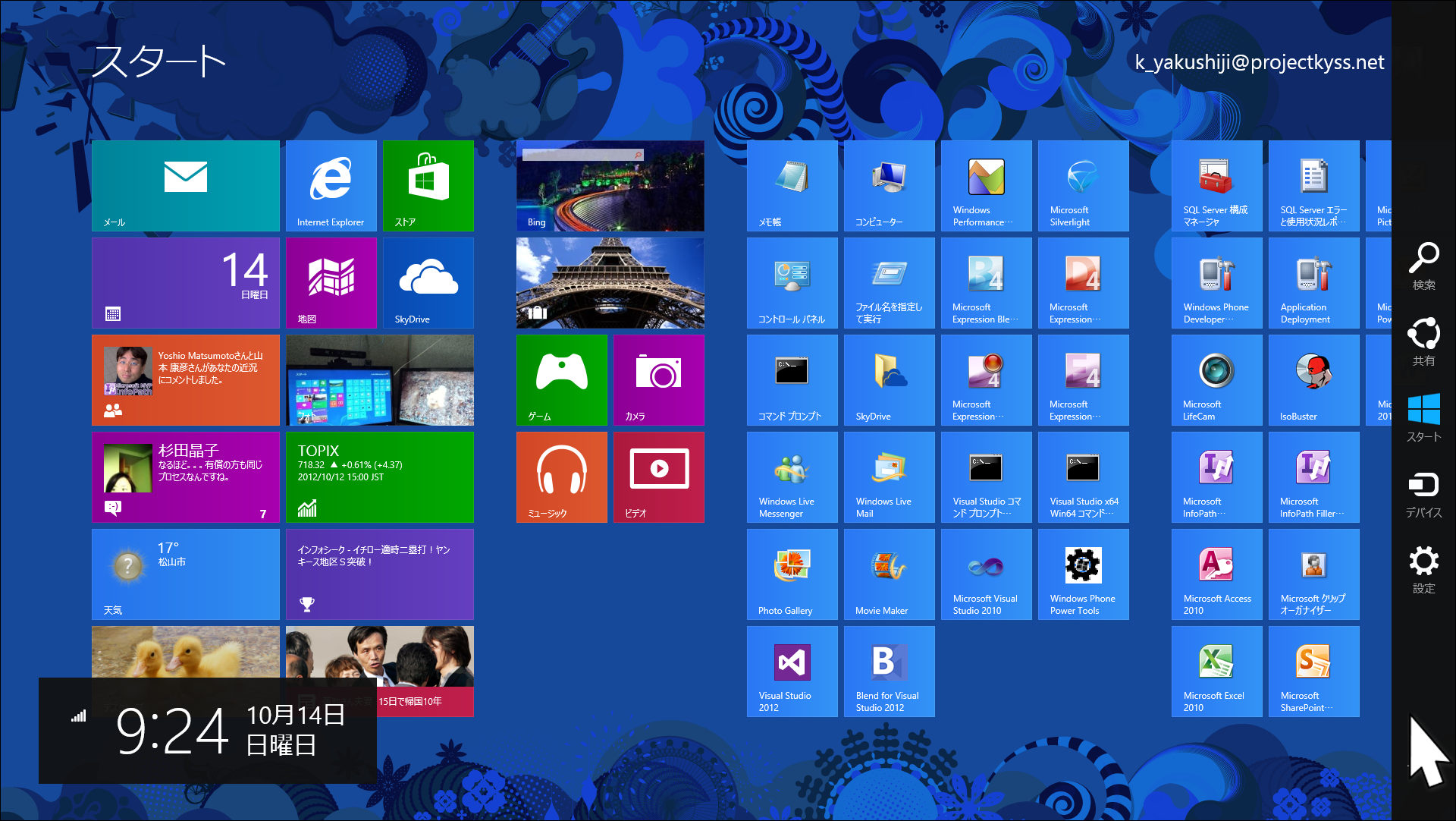Open Windows Live Mail tile
Screen dimensions: 1456x821
(890, 477)
